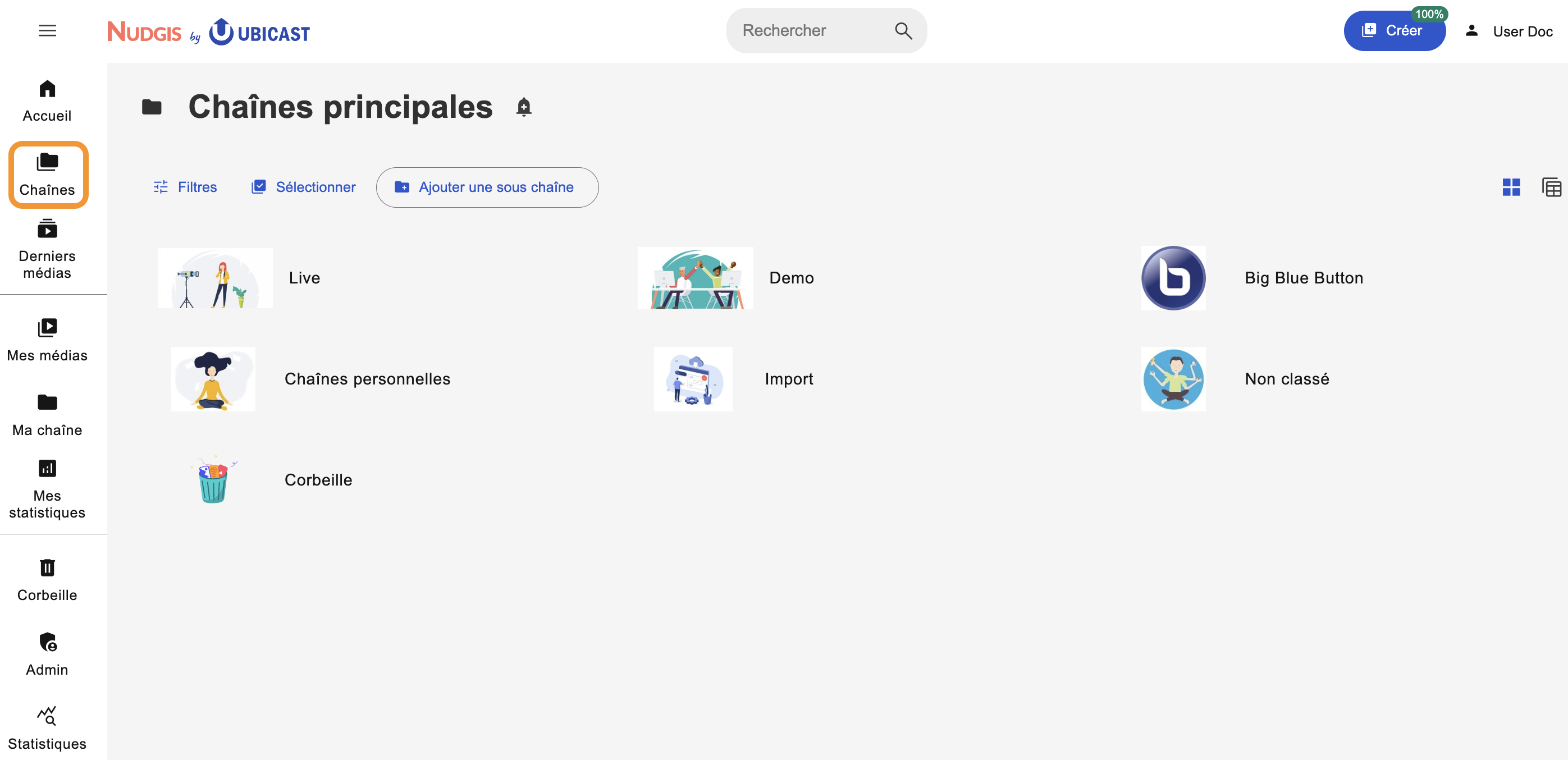Open the Filtres panel
The width and height of the screenshot is (1568, 760).
tap(185, 187)
